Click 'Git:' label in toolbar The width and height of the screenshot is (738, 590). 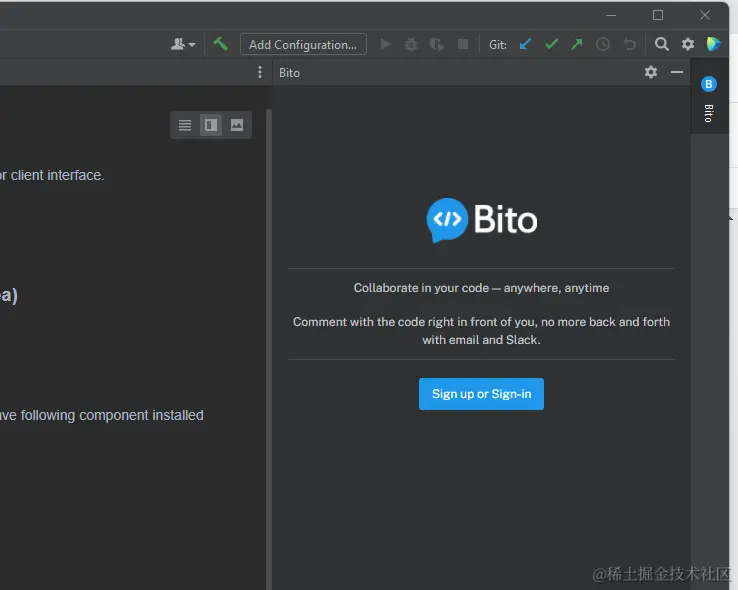(x=498, y=45)
